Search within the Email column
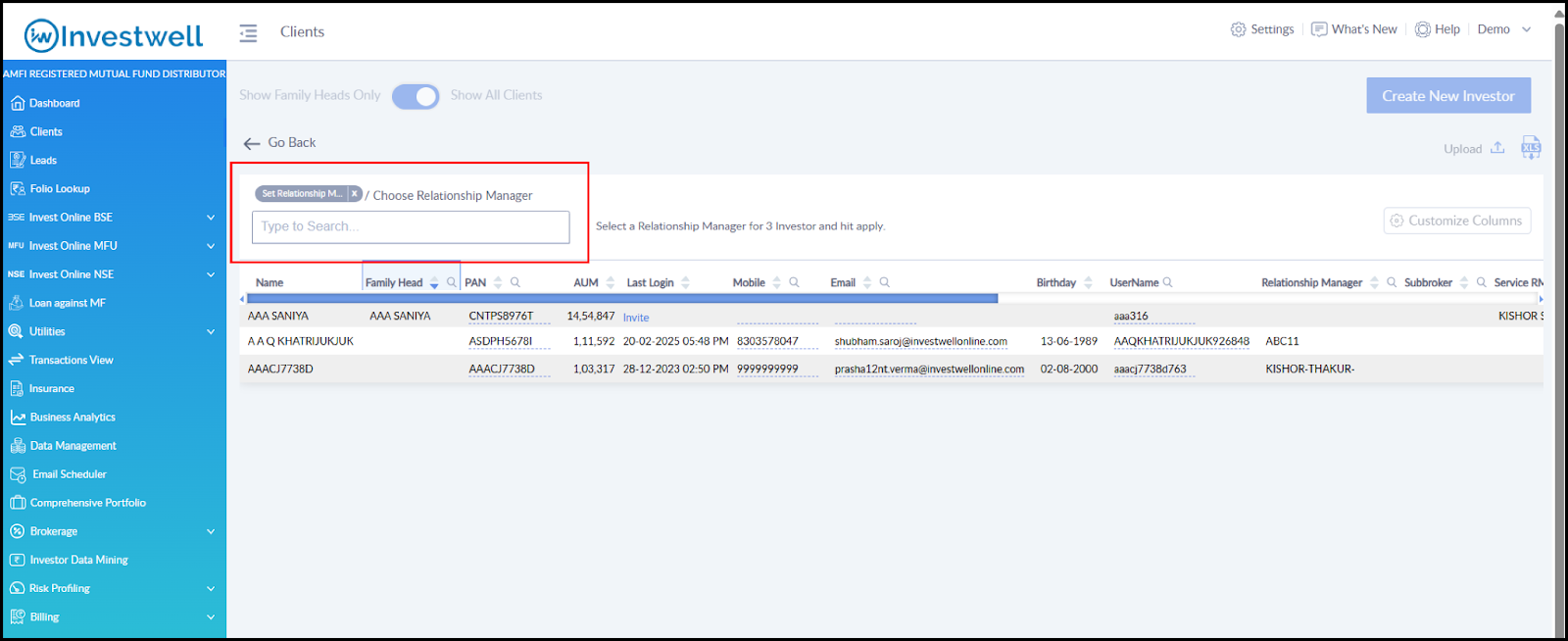 pos(884,282)
